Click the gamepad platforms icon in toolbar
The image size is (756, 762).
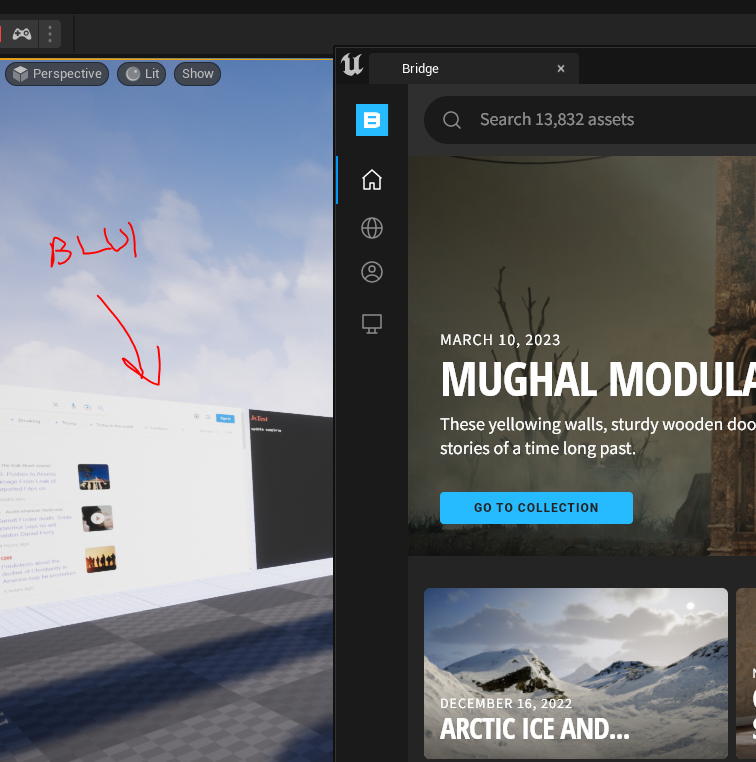22,34
